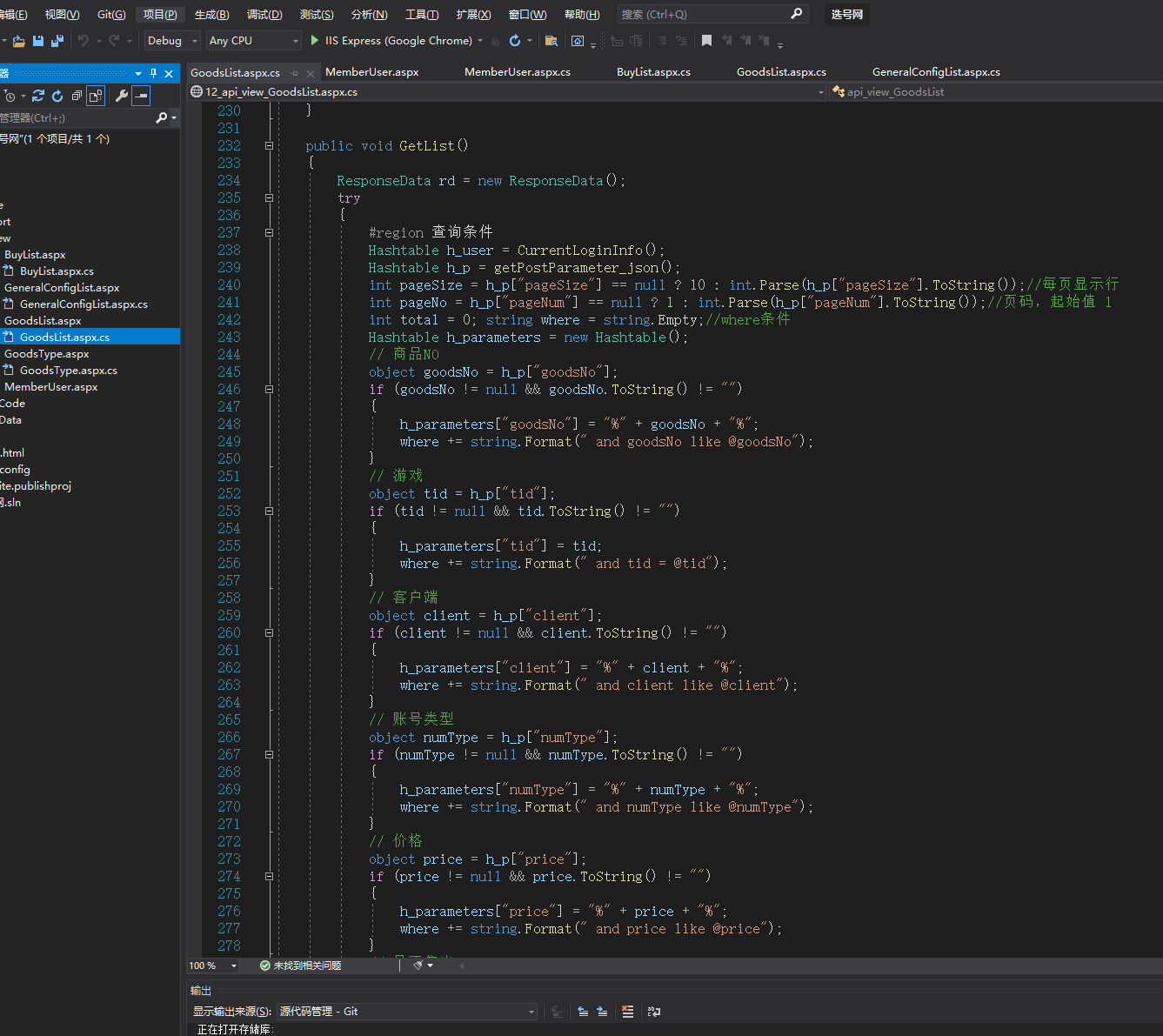
Task: Toggle Show All Files in Solution Explorer
Action: [96, 96]
